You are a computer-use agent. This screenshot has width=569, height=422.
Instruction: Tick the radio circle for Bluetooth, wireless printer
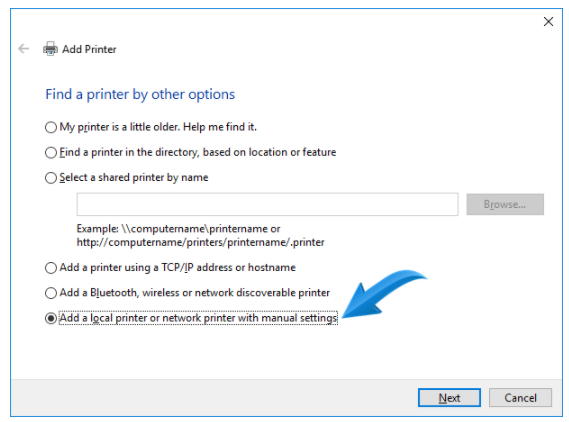pyautogui.click(x=51, y=293)
